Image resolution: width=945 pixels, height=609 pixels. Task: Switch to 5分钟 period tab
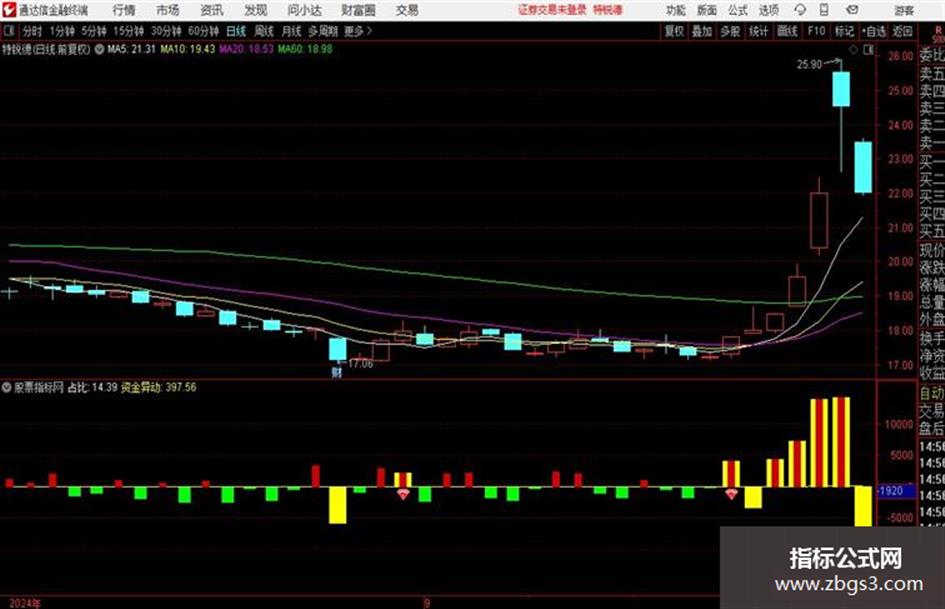(93, 31)
